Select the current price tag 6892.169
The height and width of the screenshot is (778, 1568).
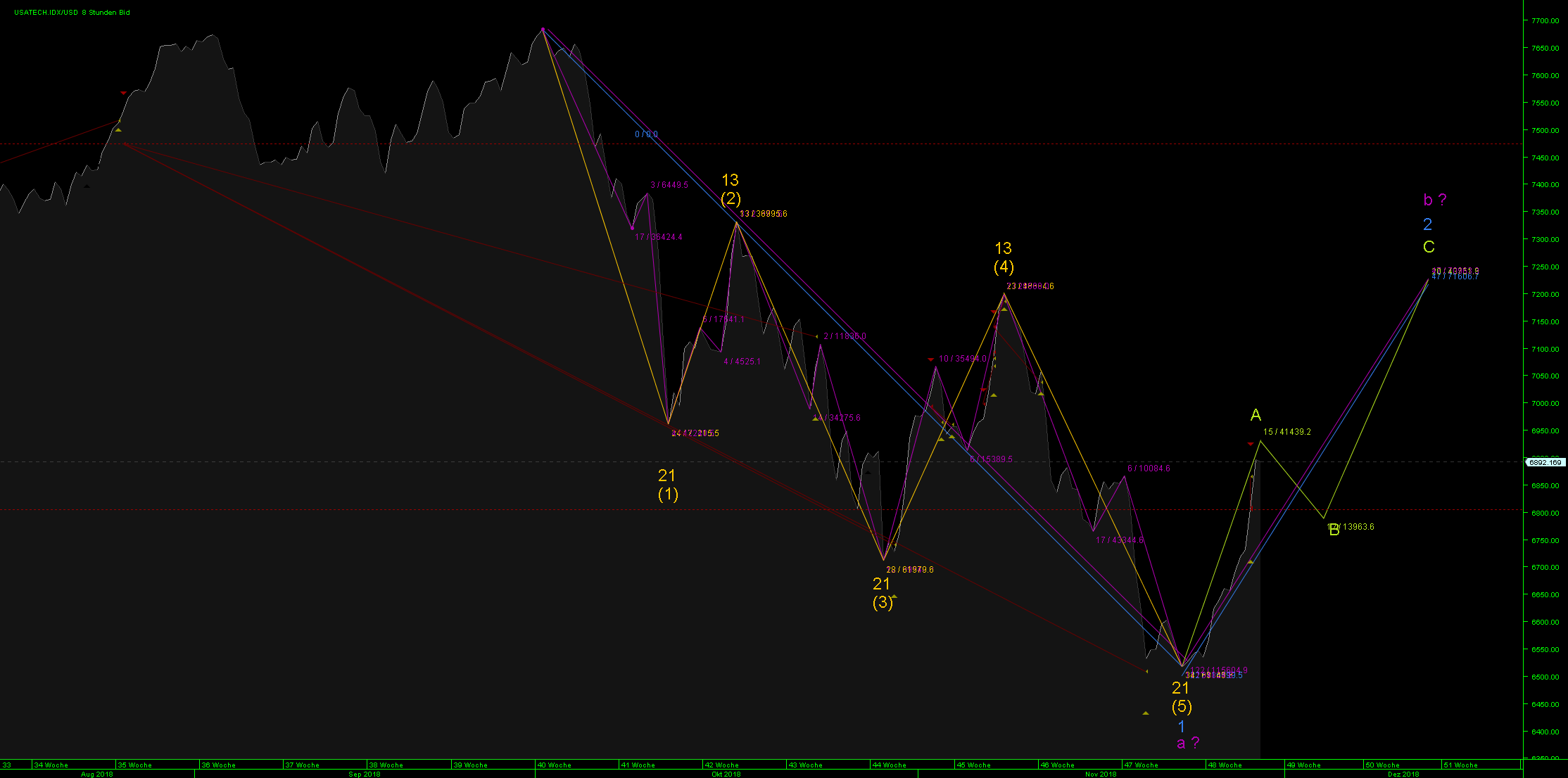pos(1545,462)
